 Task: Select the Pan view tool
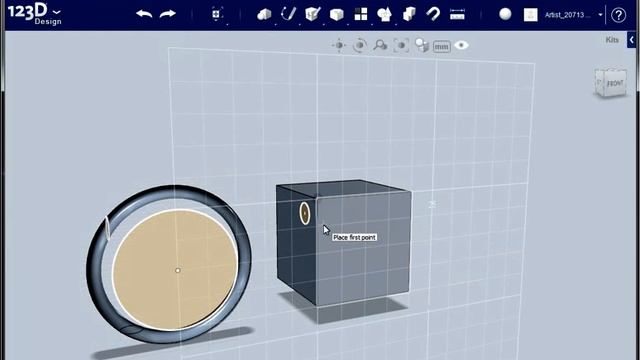click(339, 45)
